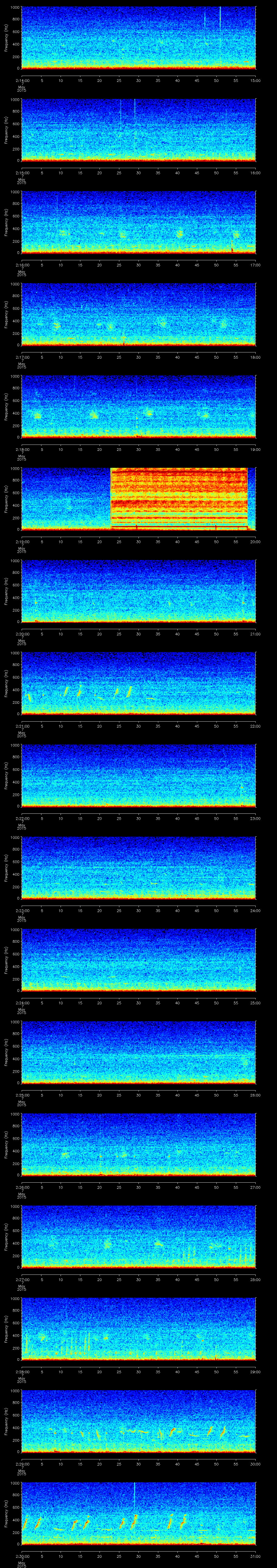Click the 2:20:00 start time label
277x1568 pixels.
pos(22,634)
